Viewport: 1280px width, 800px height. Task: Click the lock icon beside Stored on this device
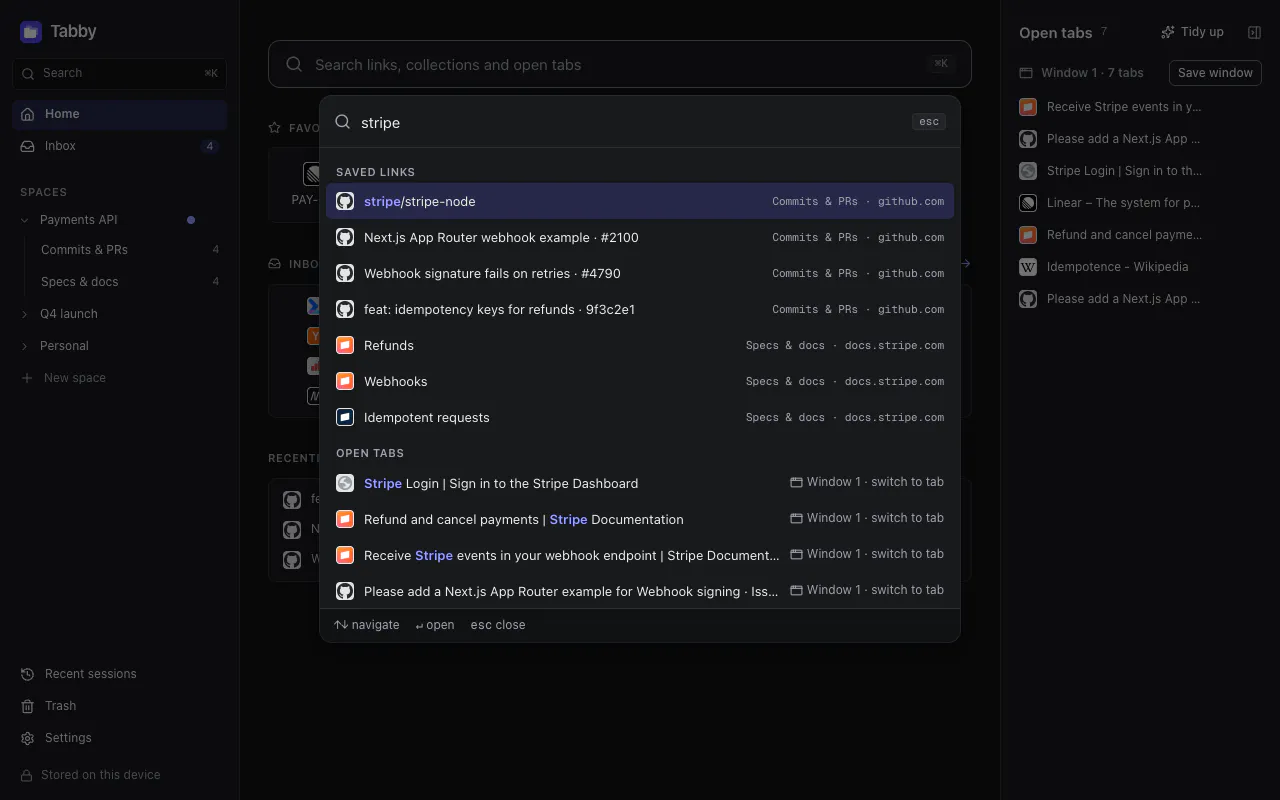27,775
